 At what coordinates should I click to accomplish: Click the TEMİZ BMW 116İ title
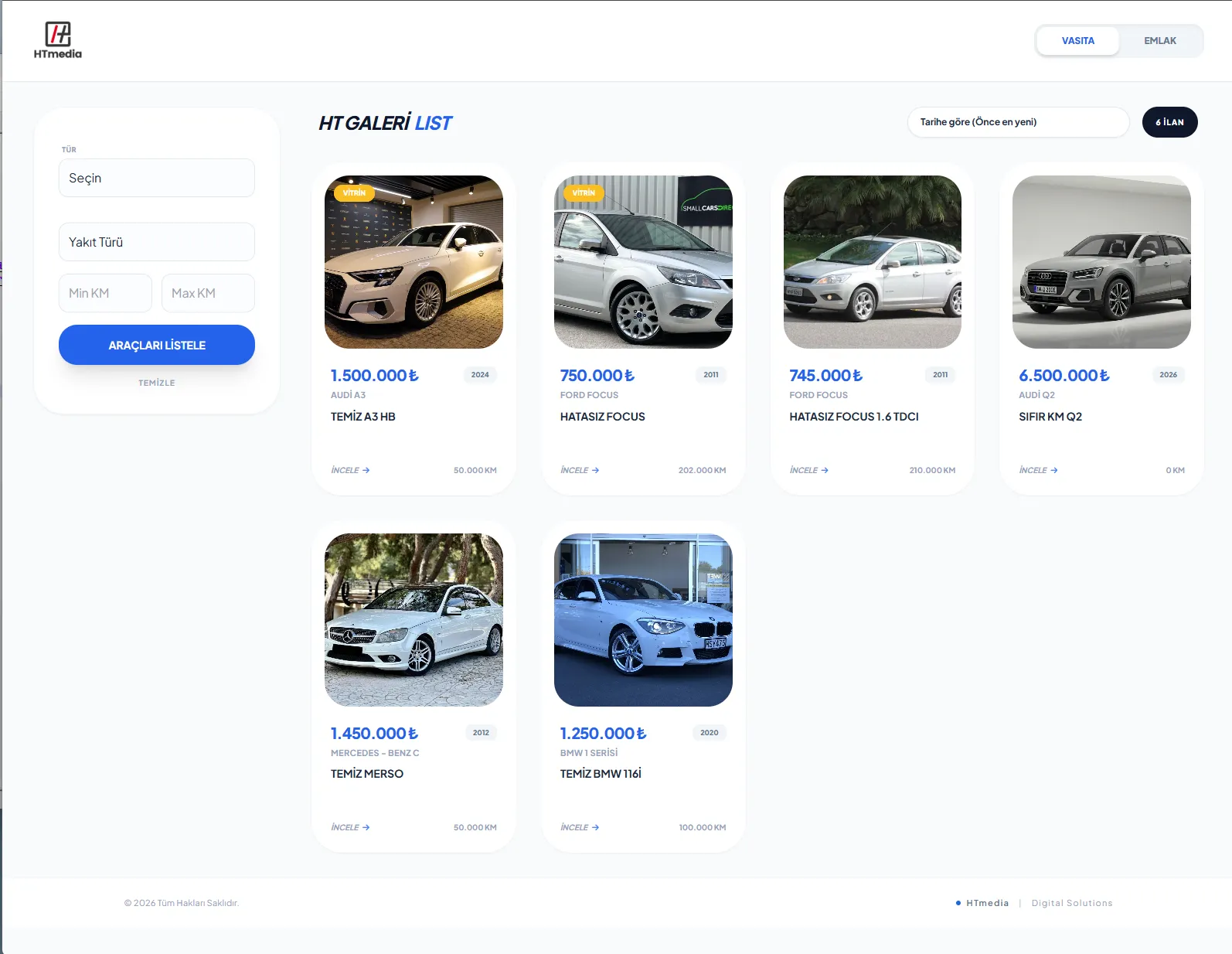[x=601, y=774]
